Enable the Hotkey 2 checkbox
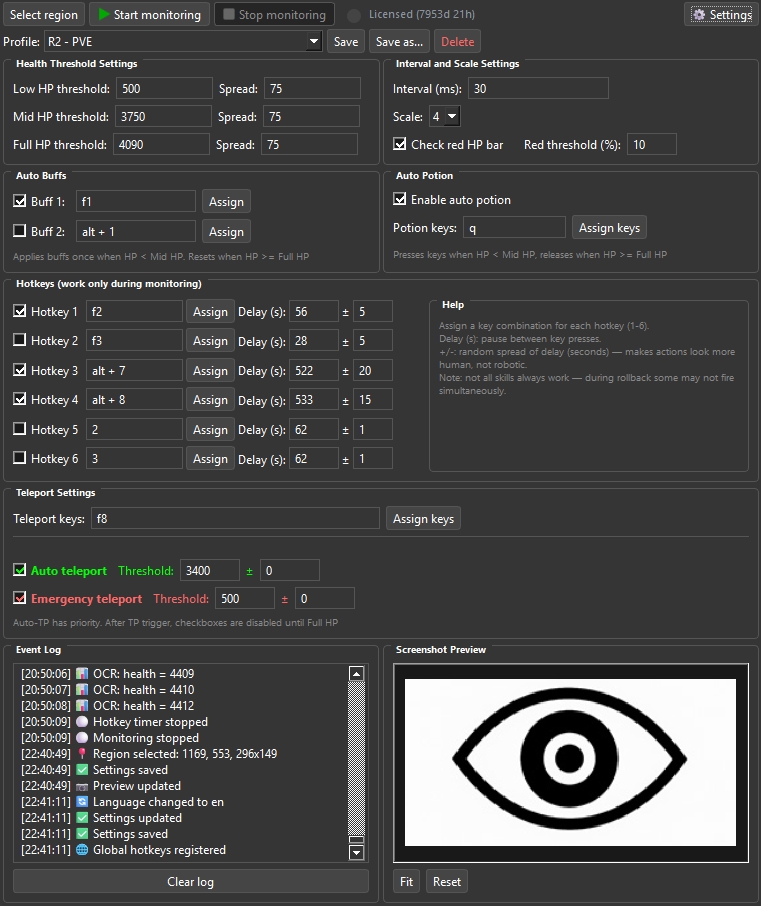 click(20, 340)
